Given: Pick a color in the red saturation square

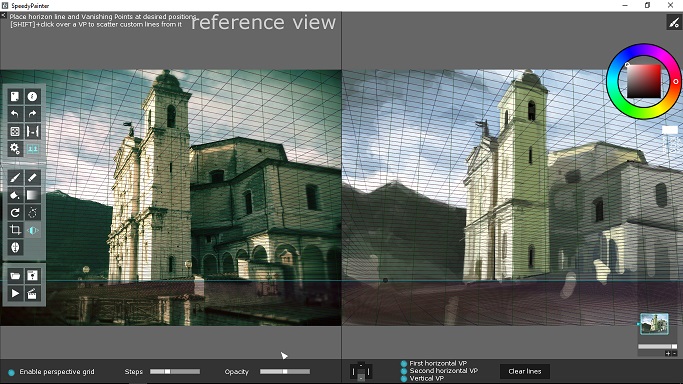Looking at the screenshot, I should coord(644,81).
